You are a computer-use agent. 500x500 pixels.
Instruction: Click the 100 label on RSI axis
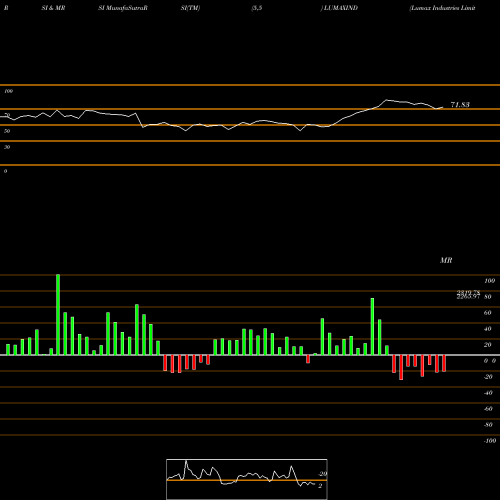pos(9,91)
